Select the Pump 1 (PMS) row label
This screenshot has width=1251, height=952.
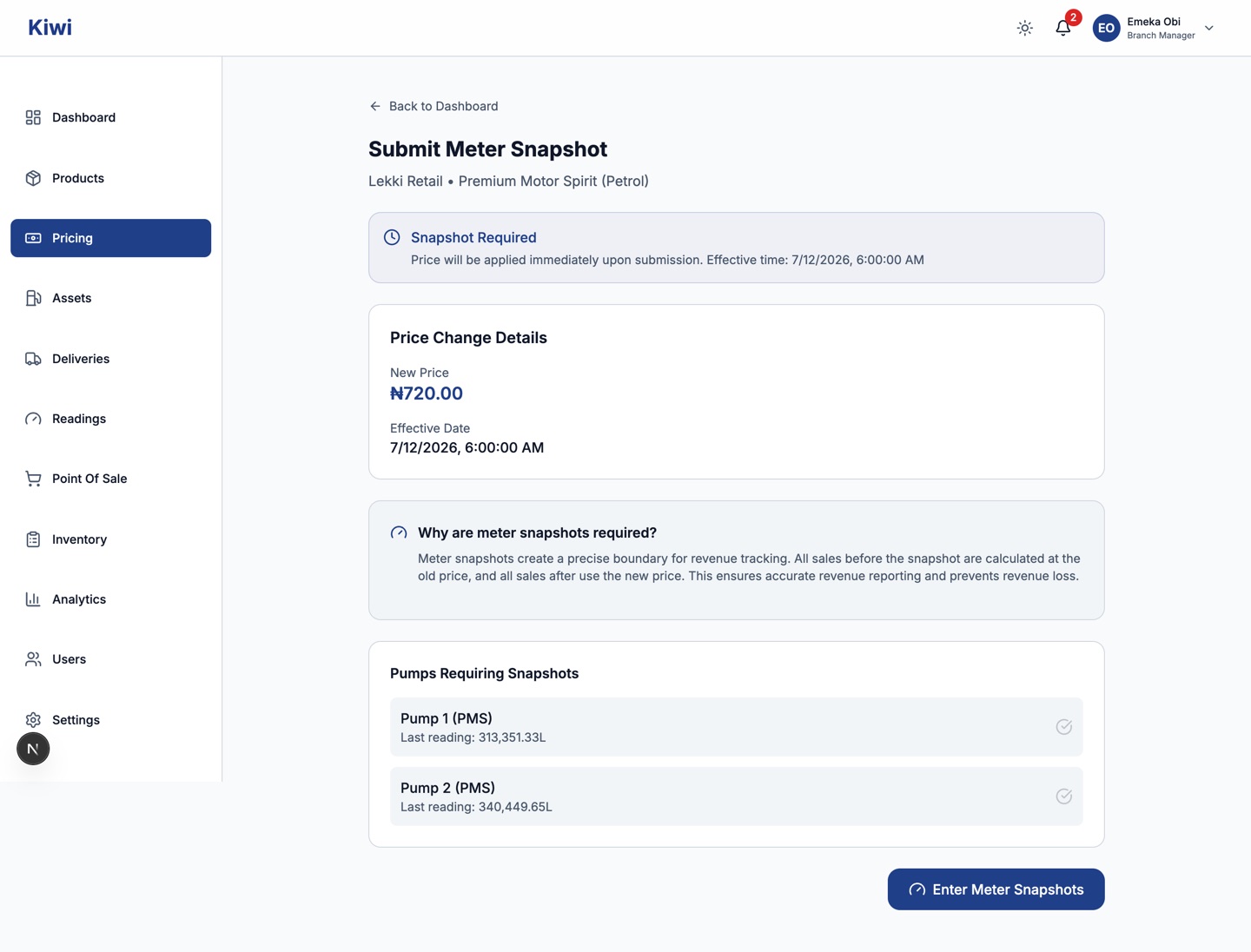coord(447,718)
